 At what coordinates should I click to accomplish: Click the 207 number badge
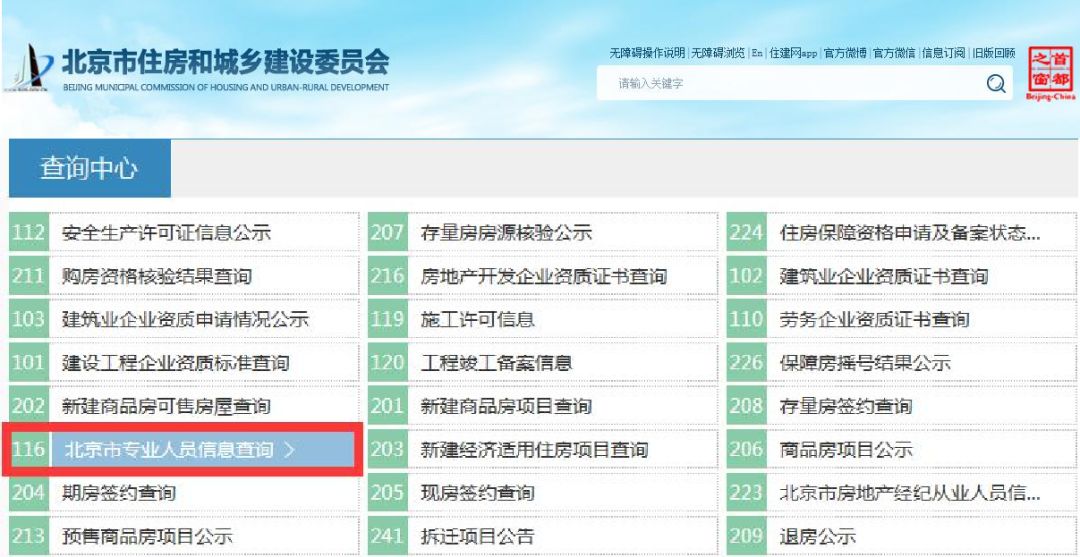click(387, 233)
